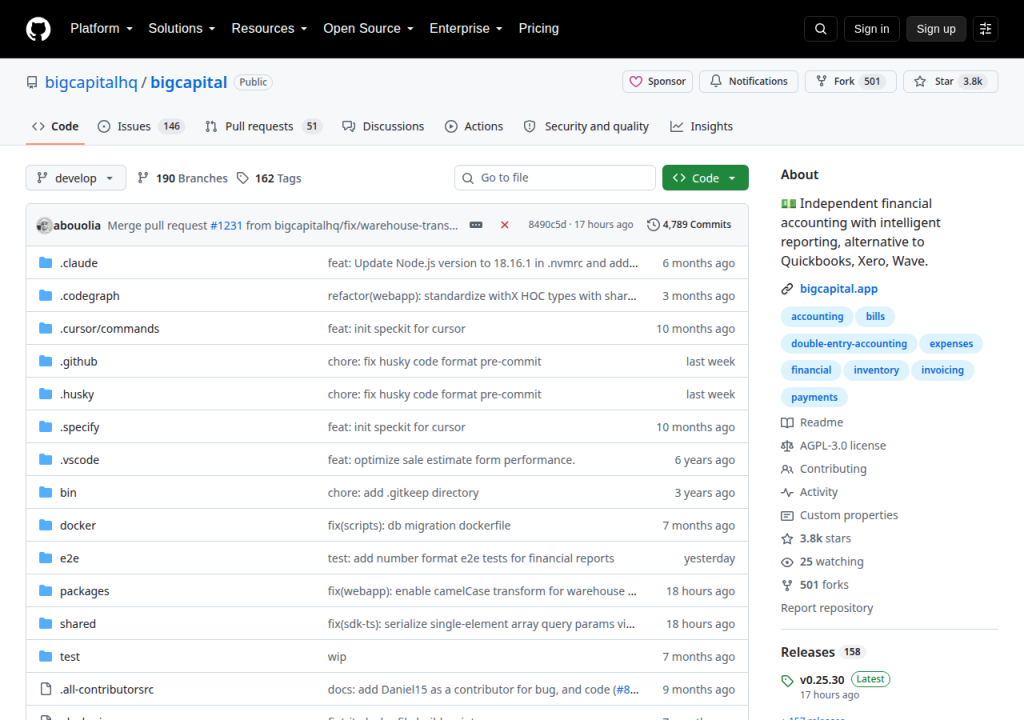The height and width of the screenshot is (720, 1024).
Task: Click the Readme book icon
Action: coord(787,423)
